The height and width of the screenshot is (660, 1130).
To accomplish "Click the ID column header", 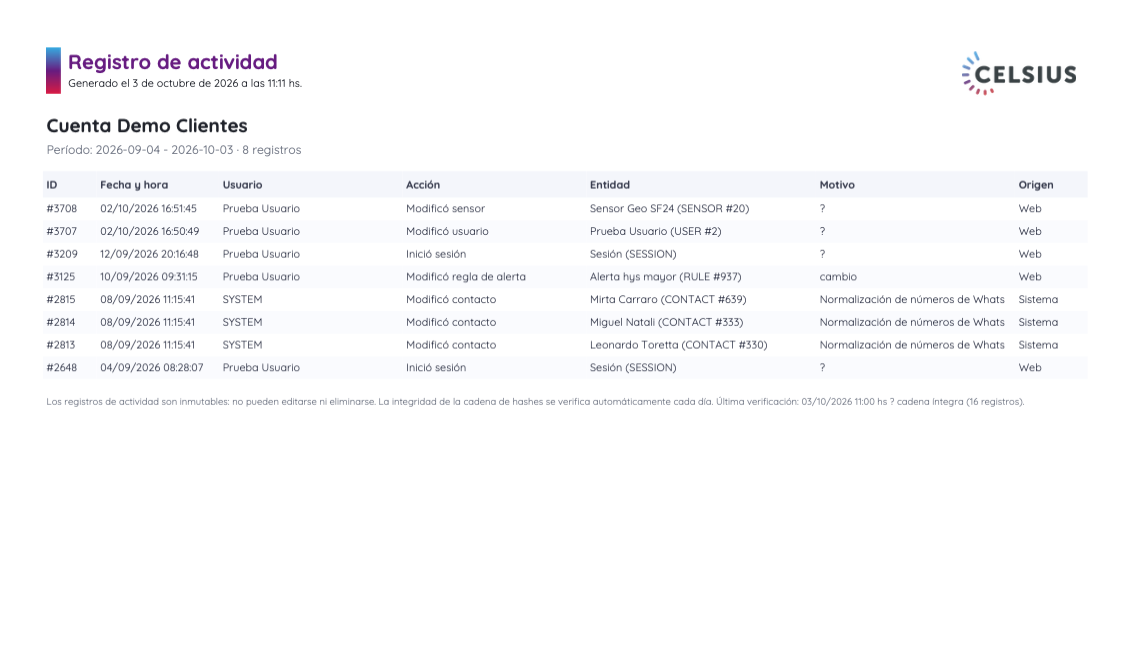I will tap(52, 184).
